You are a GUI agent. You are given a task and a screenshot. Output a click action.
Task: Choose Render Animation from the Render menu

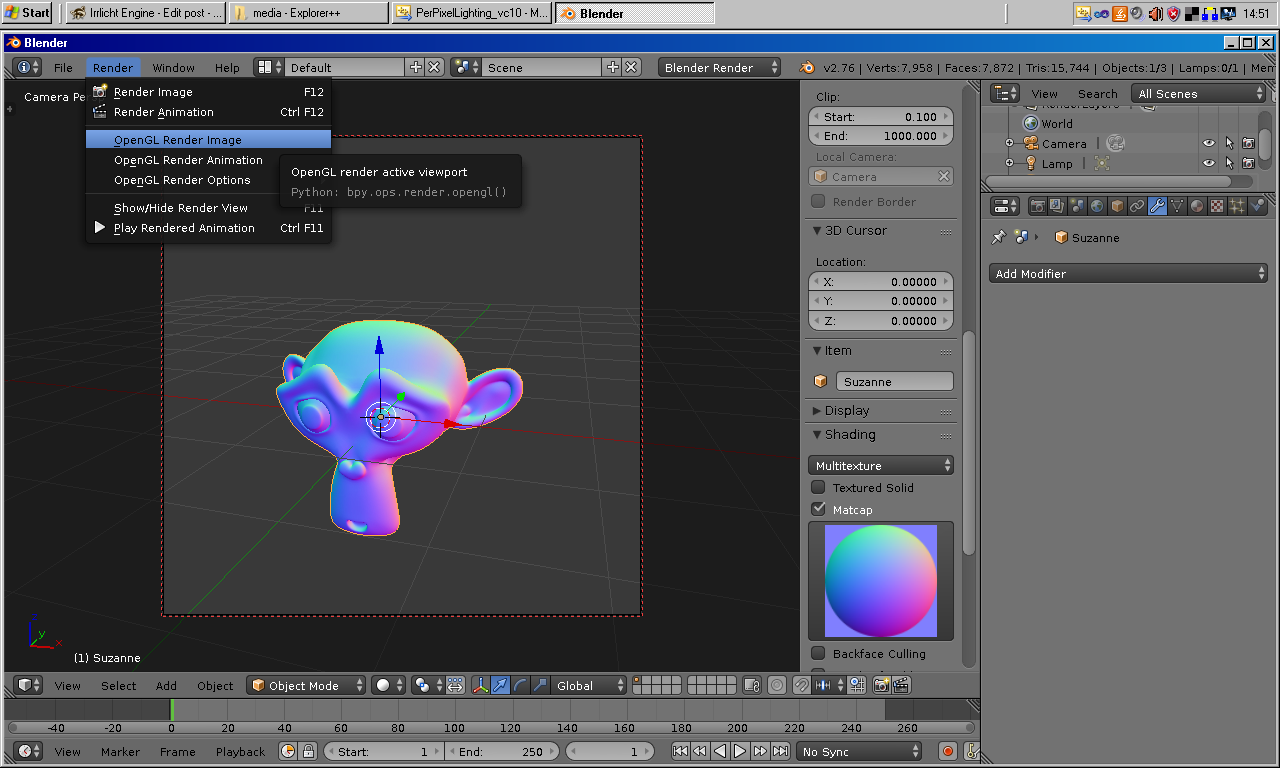point(208,112)
